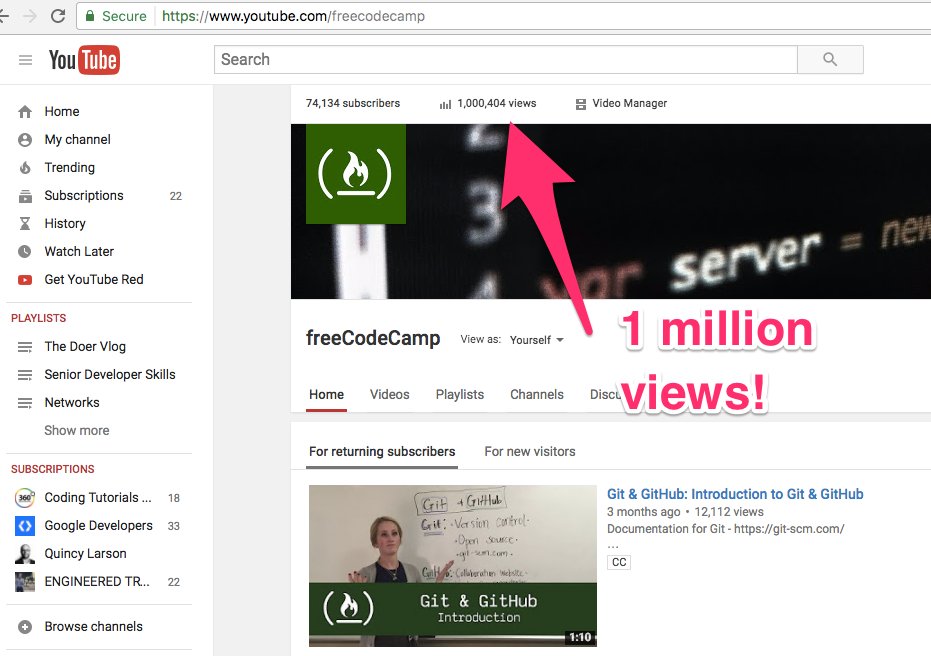The height and width of the screenshot is (656, 931).
Task: Play the Git & GitHub video thumbnail
Action: [452, 566]
